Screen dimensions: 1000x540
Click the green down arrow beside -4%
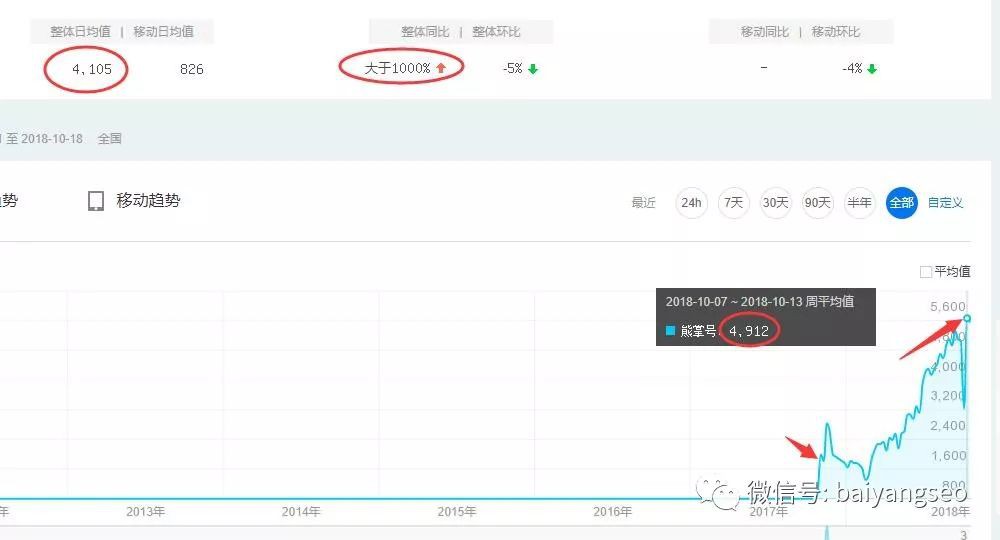click(x=872, y=69)
